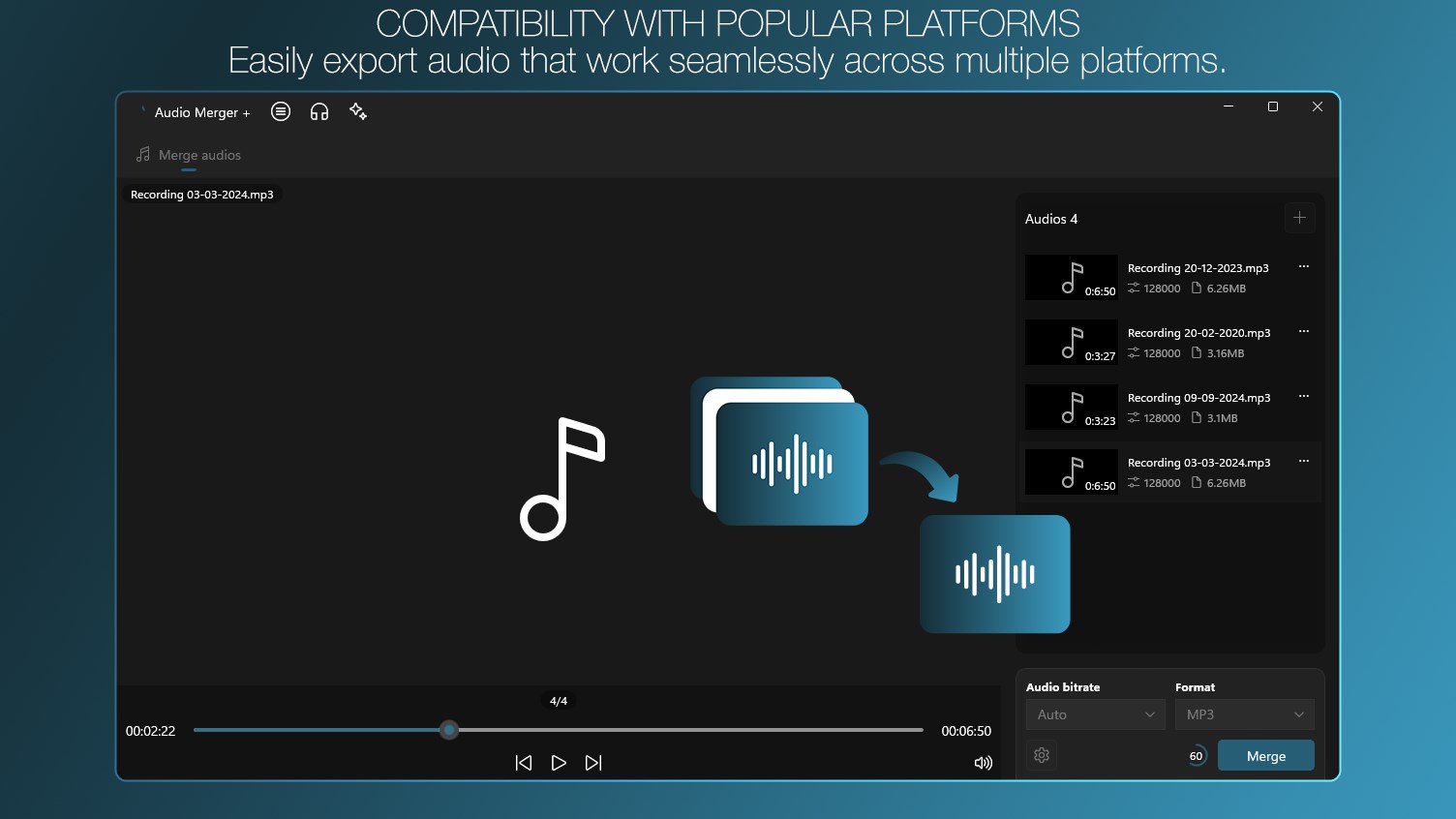Click the Recording 03-03-2024.mp3 preview label
This screenshot has width=1456, height=819.
point(202,195)
